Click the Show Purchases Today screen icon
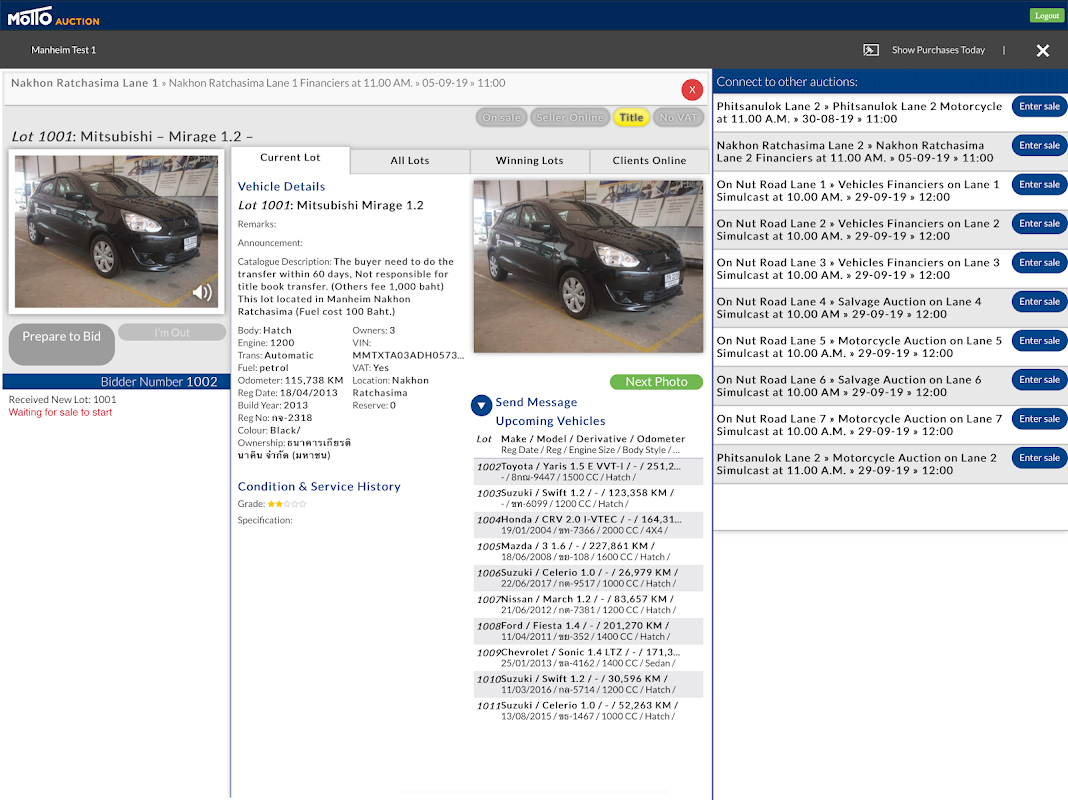 pos(871,50)
